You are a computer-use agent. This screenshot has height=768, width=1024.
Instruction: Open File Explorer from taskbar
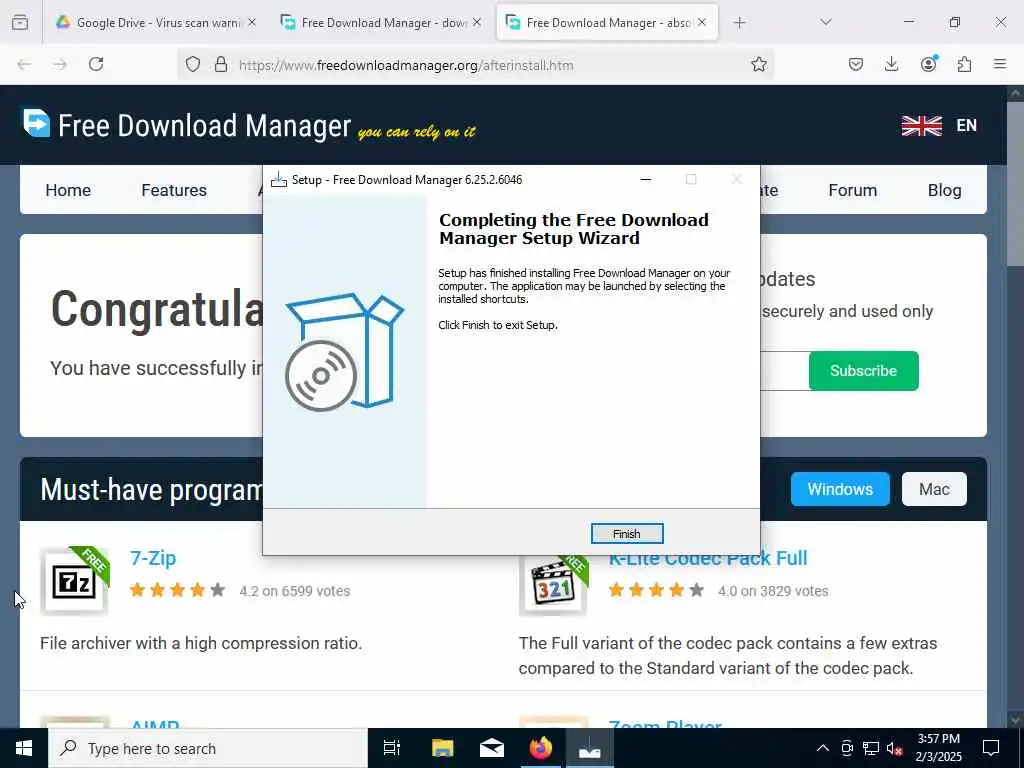(442, 748)
